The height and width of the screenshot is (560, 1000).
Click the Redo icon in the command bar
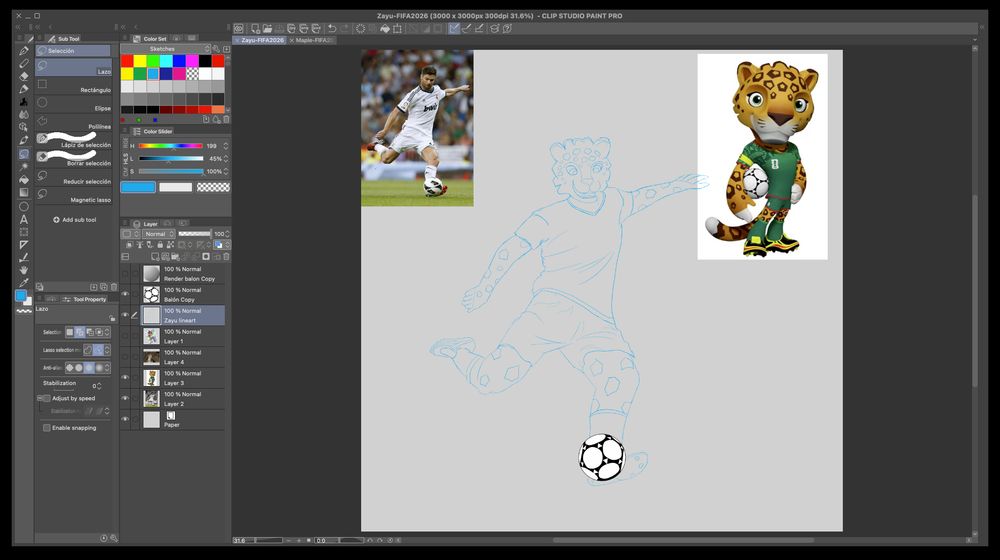[x=344, y=28]
